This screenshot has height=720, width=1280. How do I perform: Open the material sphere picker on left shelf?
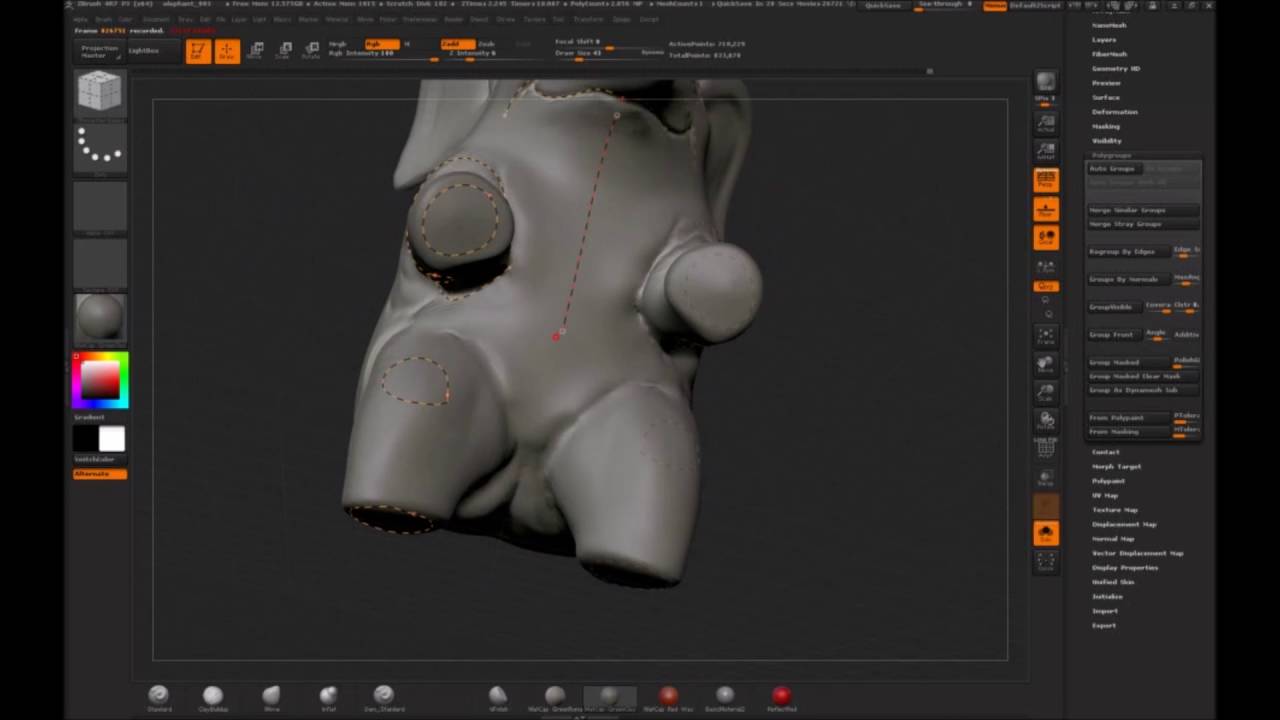pos(100,319)
